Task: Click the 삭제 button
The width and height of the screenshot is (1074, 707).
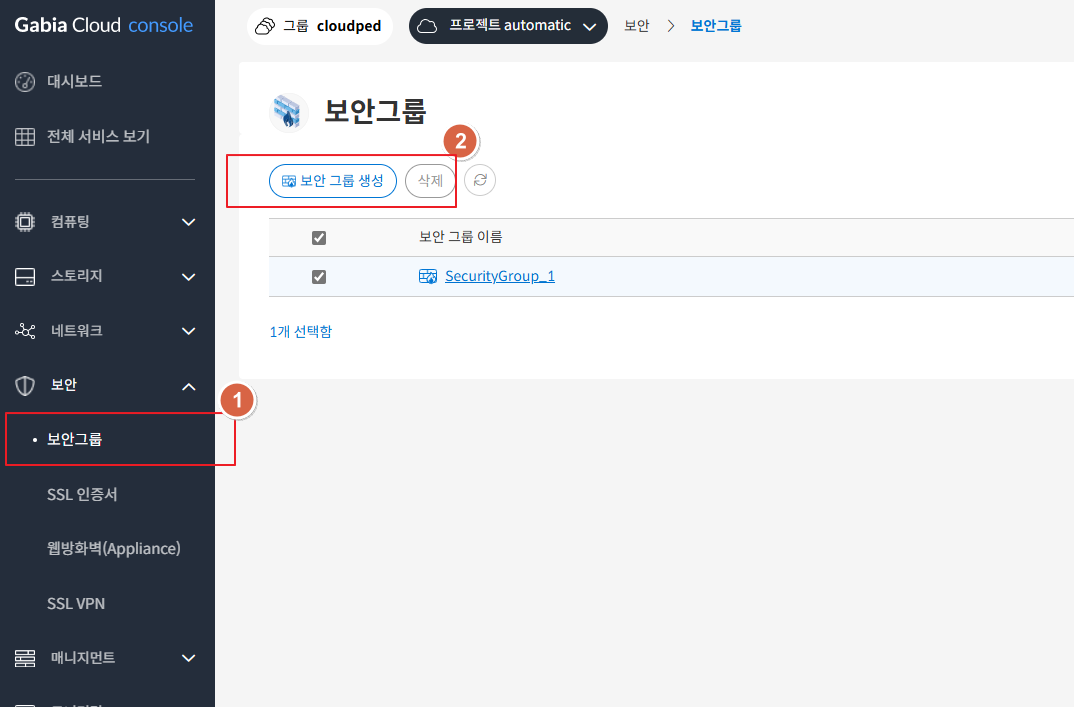Action: [x=430, y=181]
